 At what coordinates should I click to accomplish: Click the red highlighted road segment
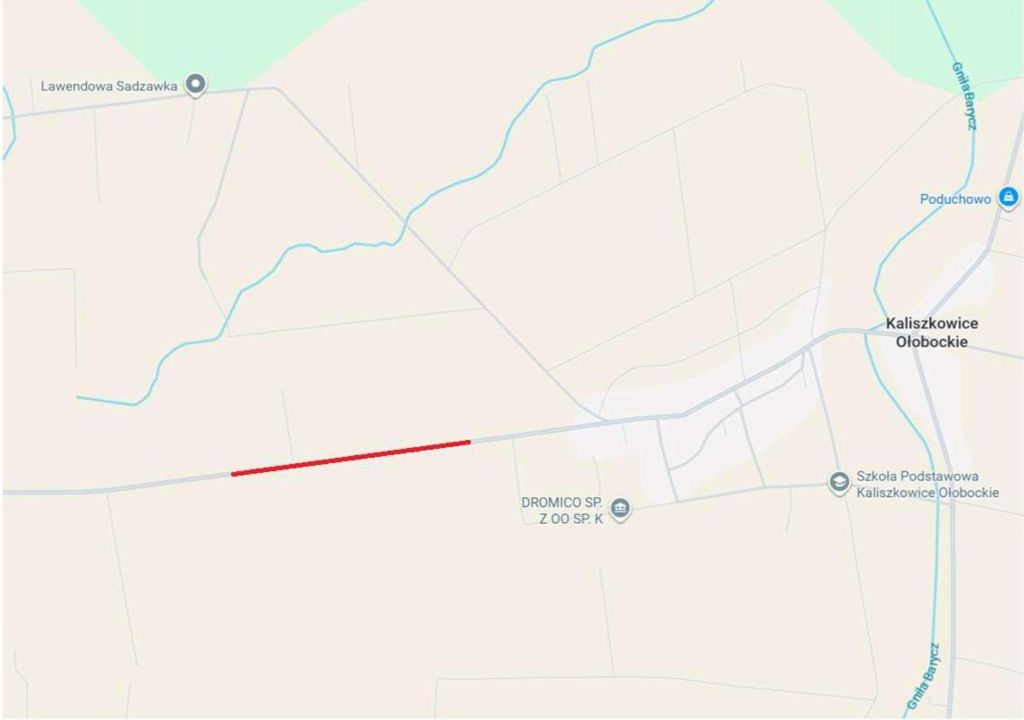[x=351, y=458]
